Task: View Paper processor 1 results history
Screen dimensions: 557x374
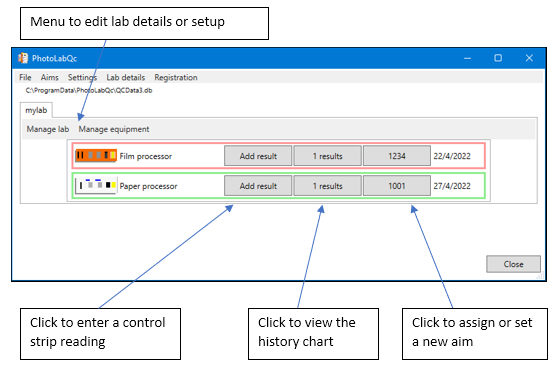Action: [328, 186]
